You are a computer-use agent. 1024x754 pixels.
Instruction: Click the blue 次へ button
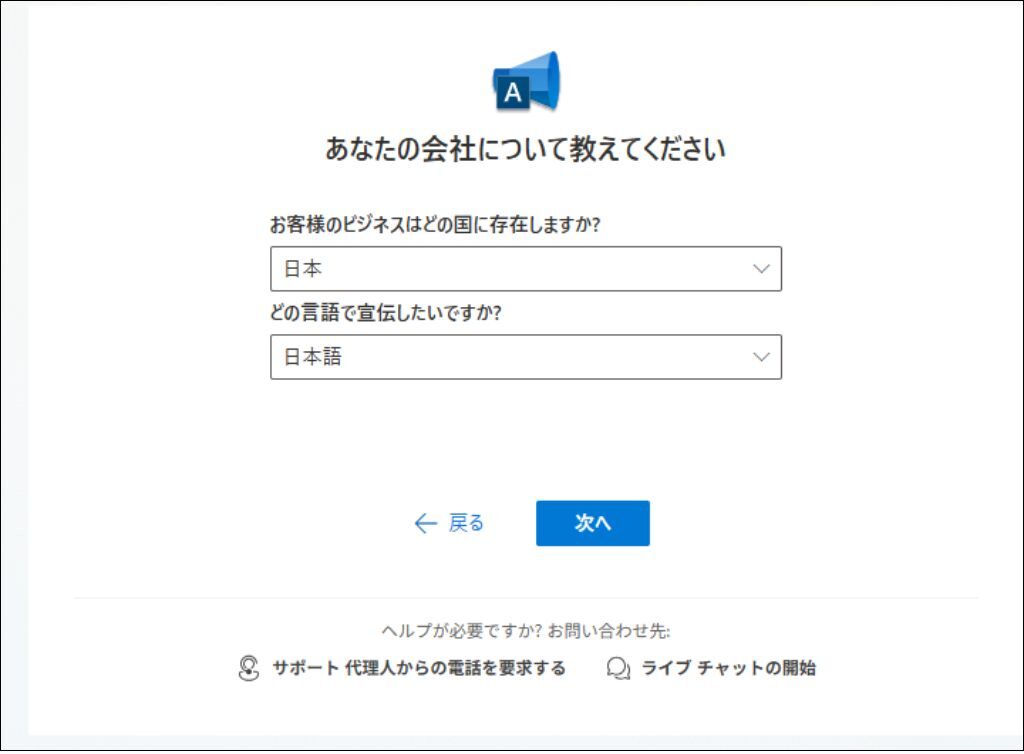pos(592,523)
